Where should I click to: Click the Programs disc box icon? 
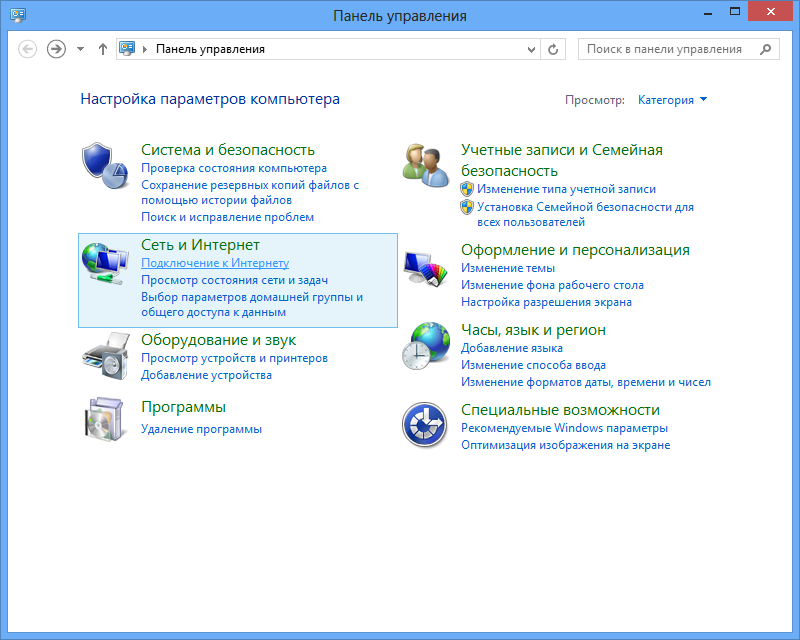click(104, 419)
